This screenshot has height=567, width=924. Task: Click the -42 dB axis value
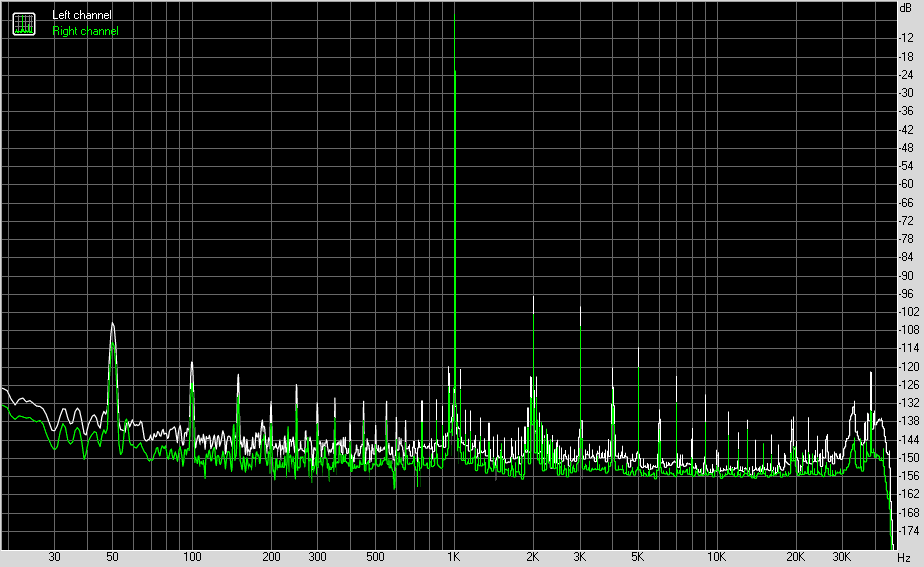click(x=906, y=130)
